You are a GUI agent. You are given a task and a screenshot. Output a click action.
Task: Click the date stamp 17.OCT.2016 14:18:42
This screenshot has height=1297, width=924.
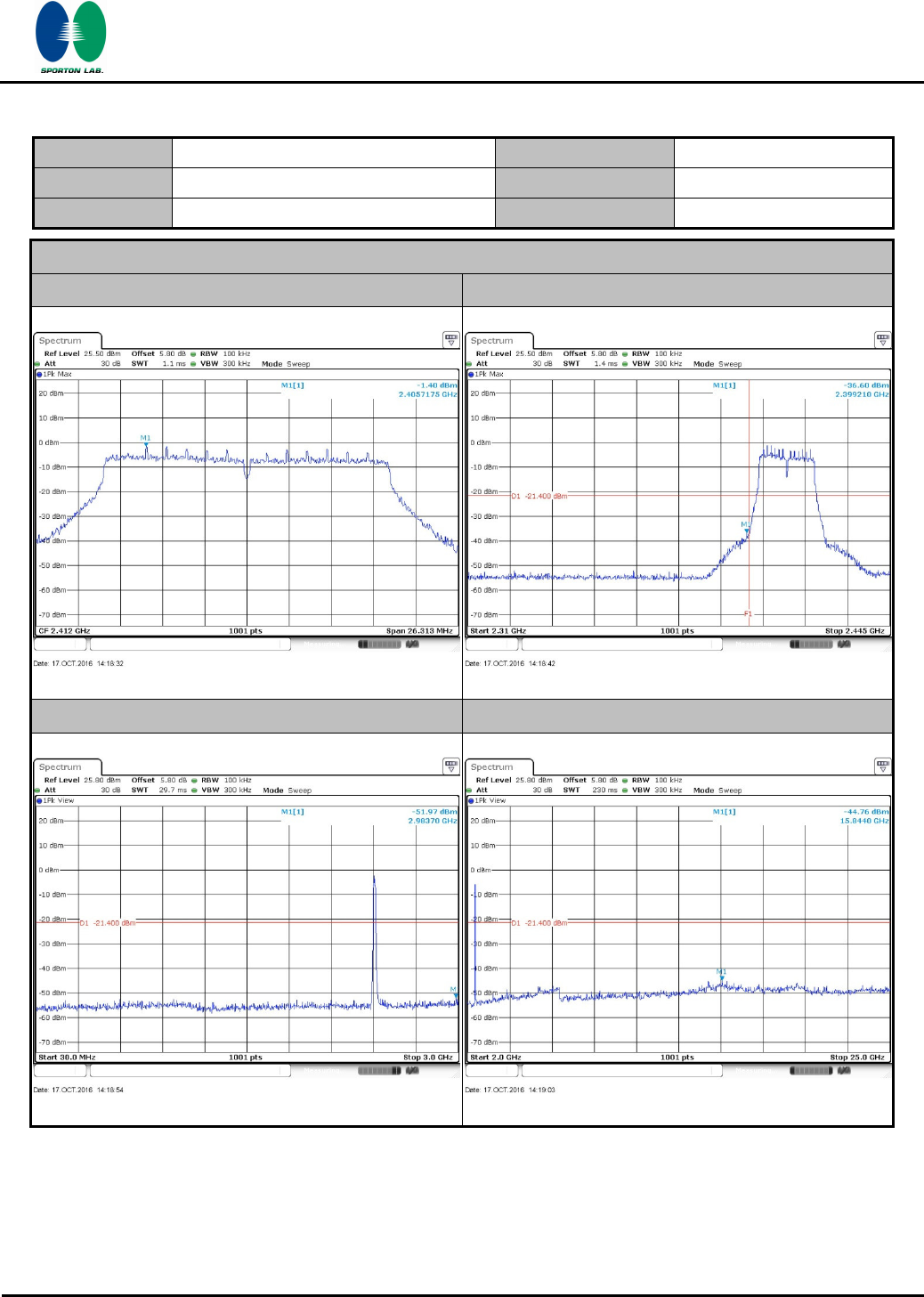510,663
